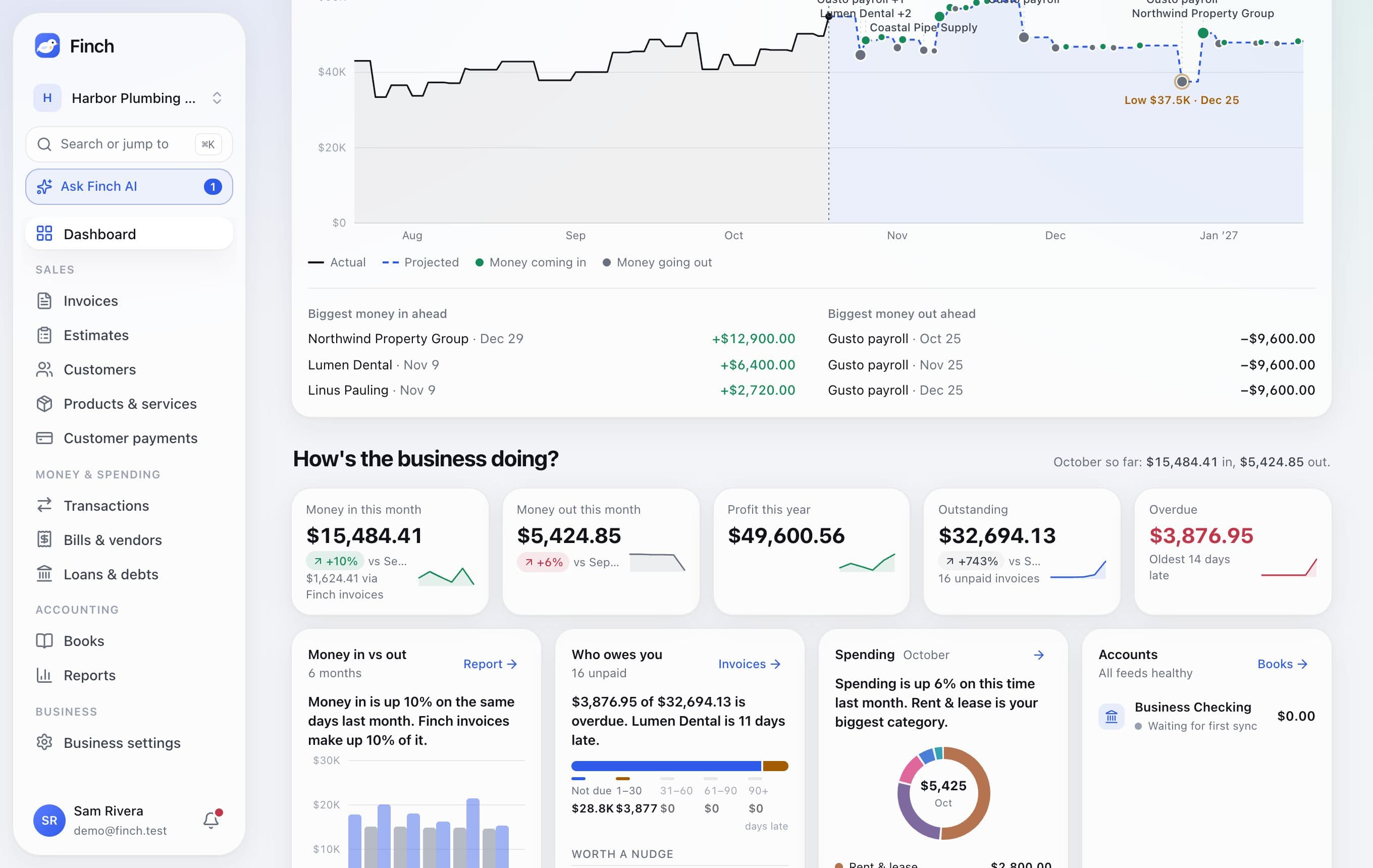Click the SR user avatar
1373x868 pixels.
point(49,820)
